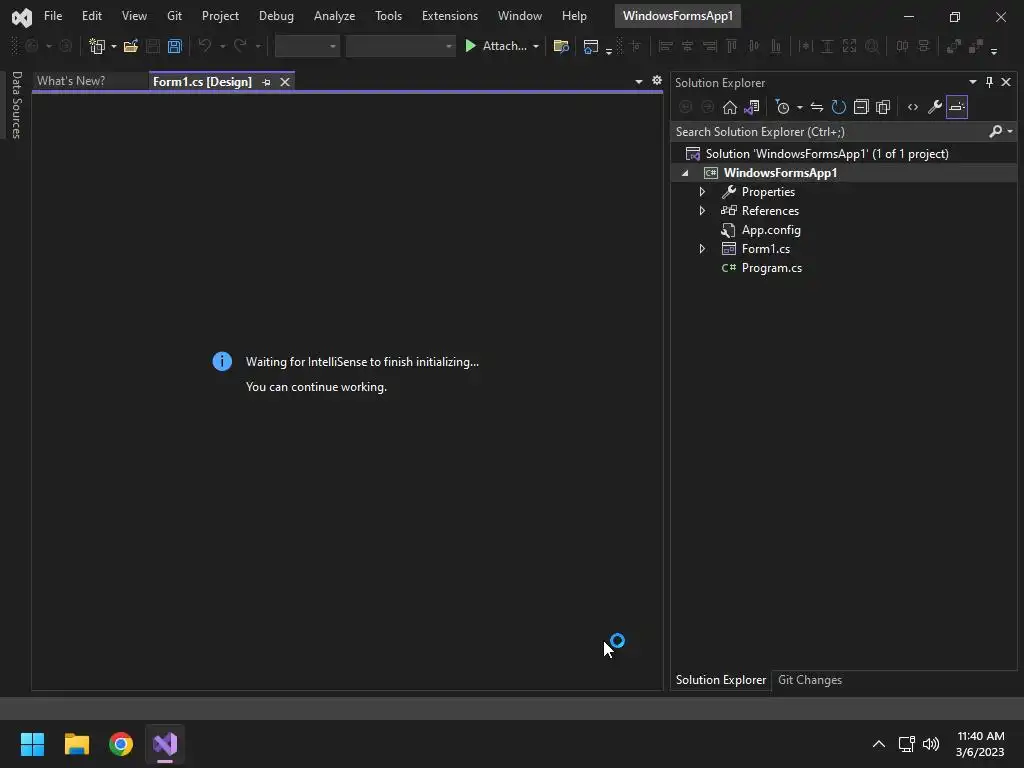Show hidden system tray icons
This screenshot has width=1024, height=768.
(x=879, y=744)
